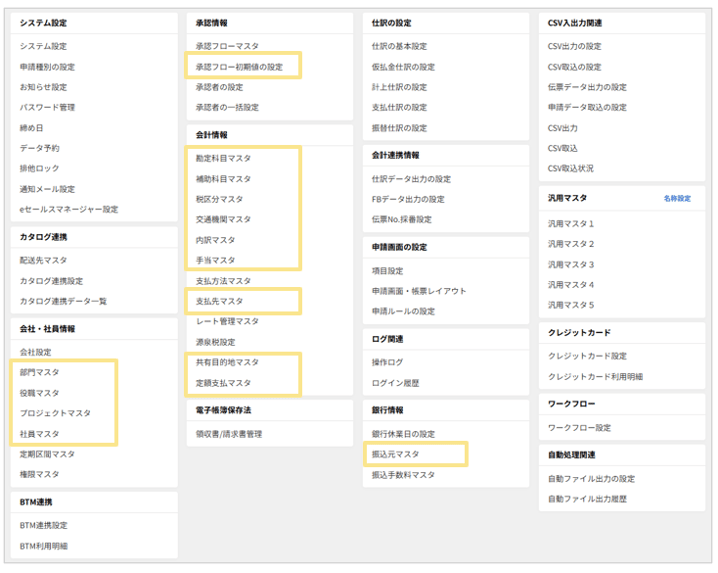718x573 pixels.
Task: Open FBデータ出力の設定
Action: click(x=408, y=199)
